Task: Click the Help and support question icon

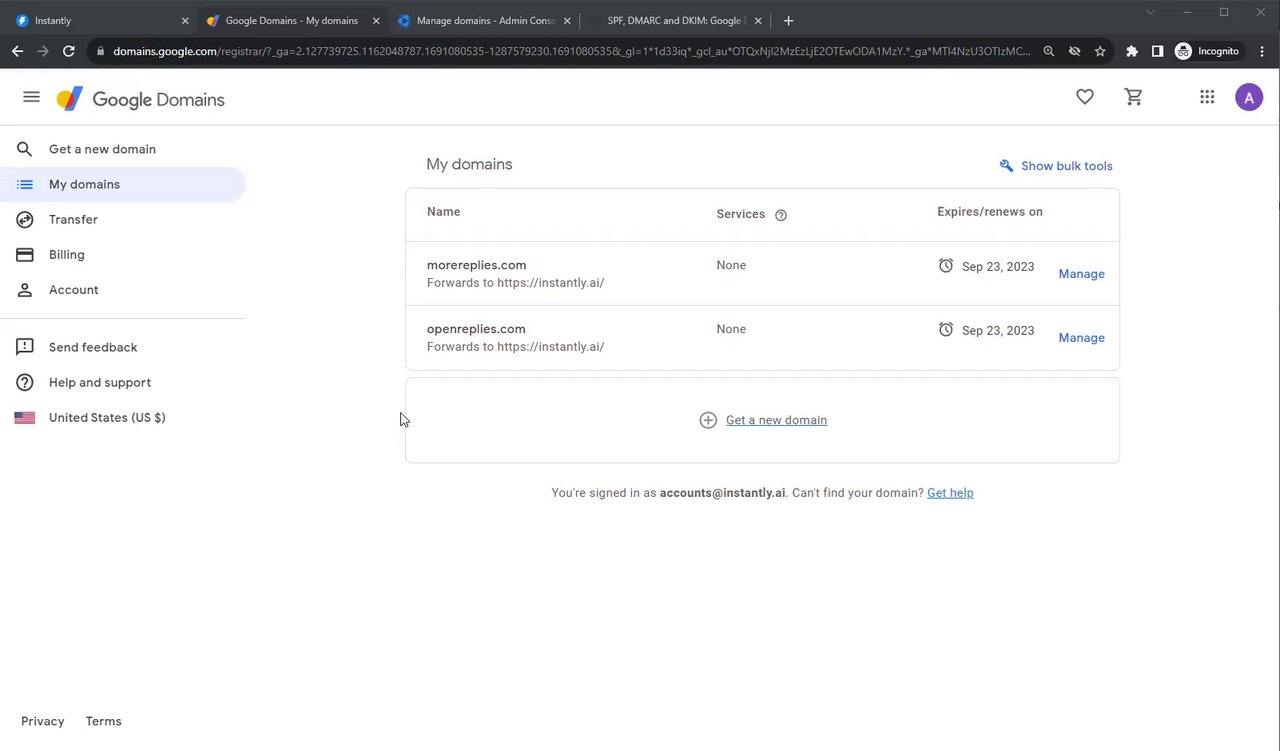Action: click(x=25, y=382)
